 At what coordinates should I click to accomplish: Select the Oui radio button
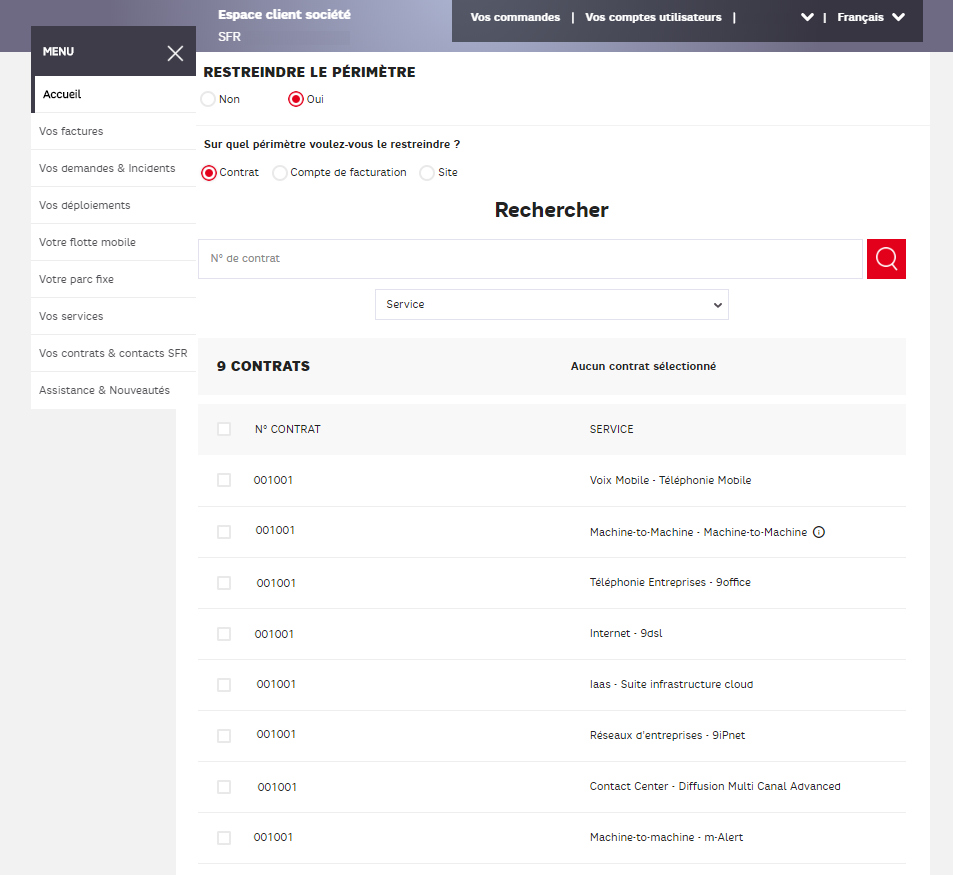pyautogui.click(x=295, y=99)
